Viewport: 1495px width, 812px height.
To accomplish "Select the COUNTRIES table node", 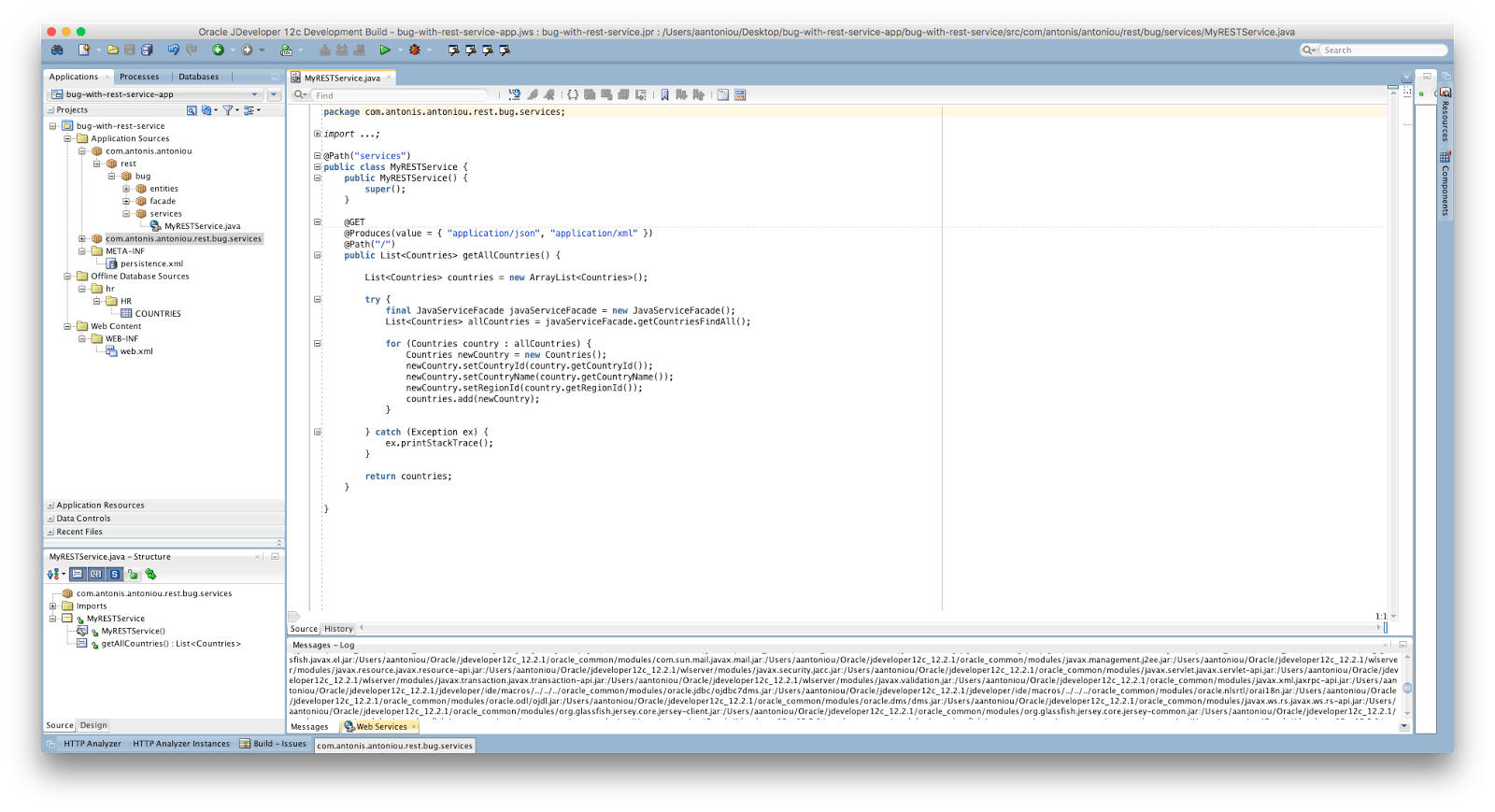I will coord(158,314).
